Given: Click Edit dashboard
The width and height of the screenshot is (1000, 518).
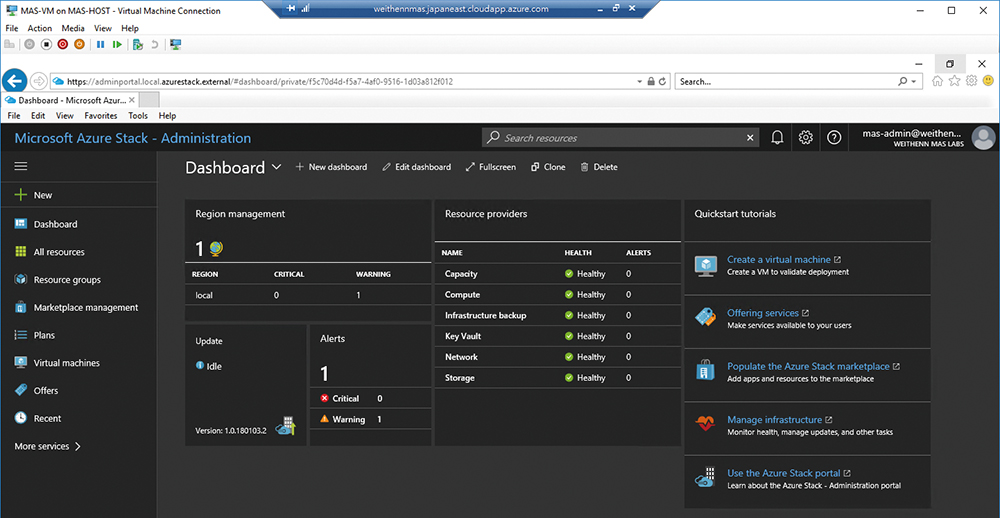Looking at the screenshot, I should pos(416,167).
